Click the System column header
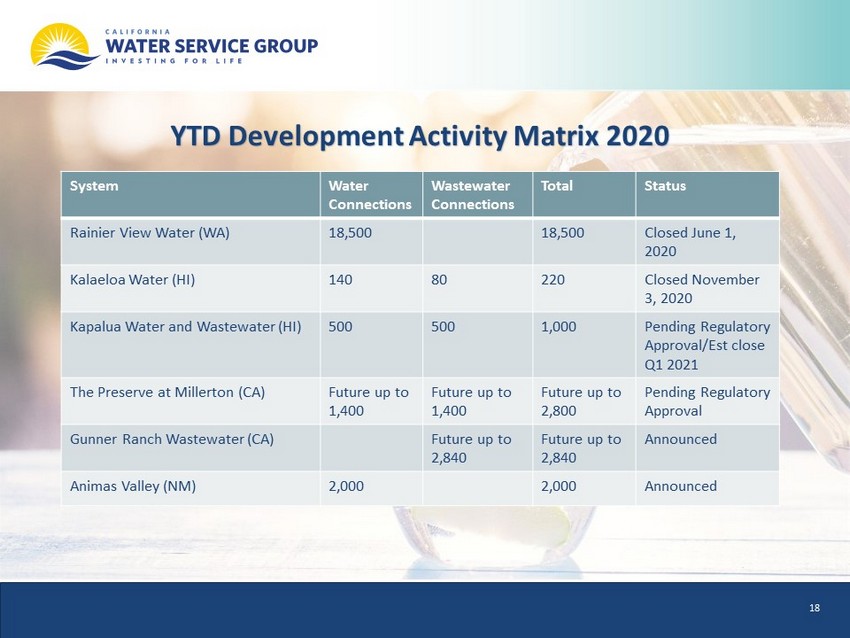Image resolution: width=850 pixels, height=638 pixels. pyautogui.click(x=191, y=195)
